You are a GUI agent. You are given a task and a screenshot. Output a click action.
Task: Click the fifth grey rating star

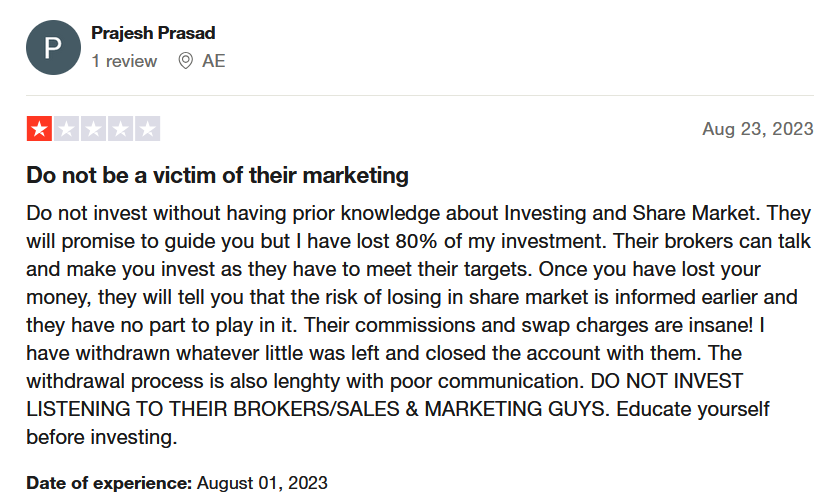coord(147,129)
